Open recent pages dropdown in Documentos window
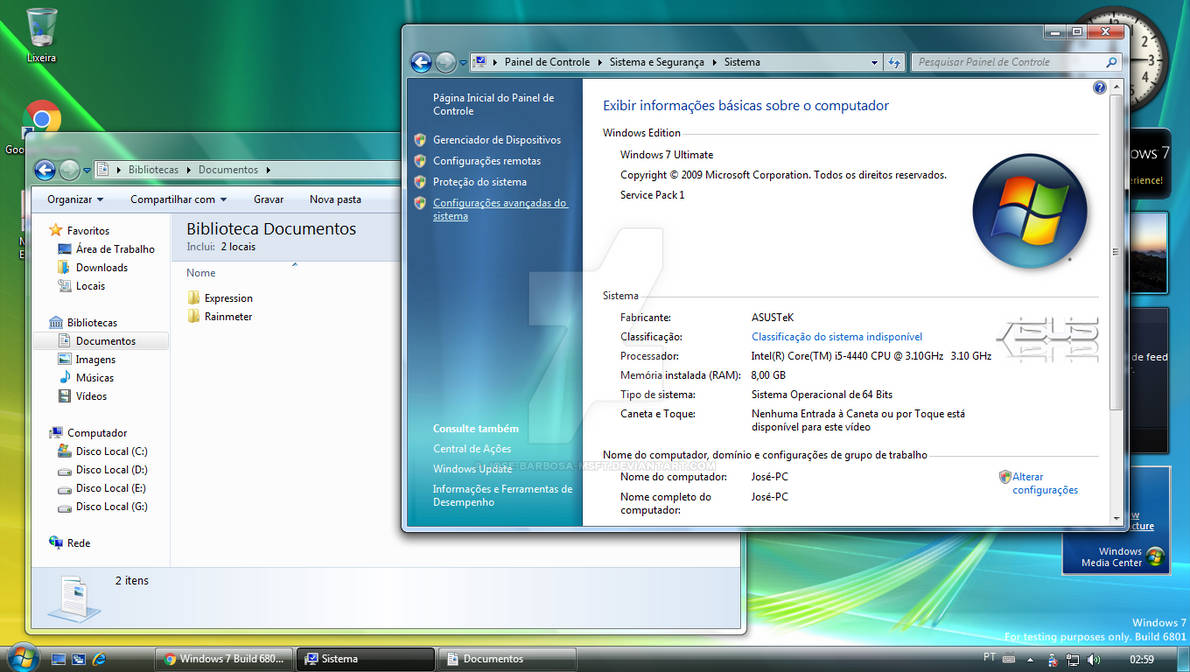This screenshot has height=672, width=1190. pyautogui.click(x=87, y=171)
